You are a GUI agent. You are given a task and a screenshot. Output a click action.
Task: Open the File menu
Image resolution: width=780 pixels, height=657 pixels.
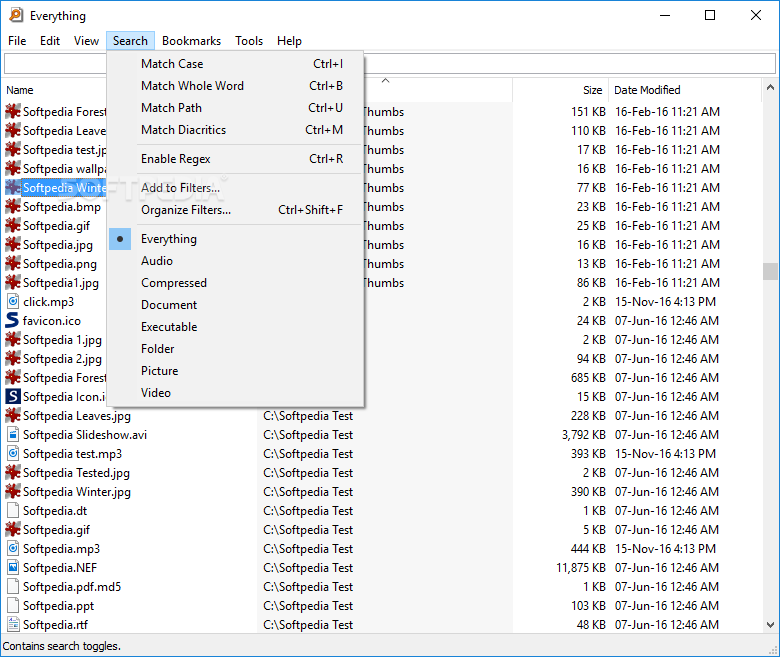[17, 41]
